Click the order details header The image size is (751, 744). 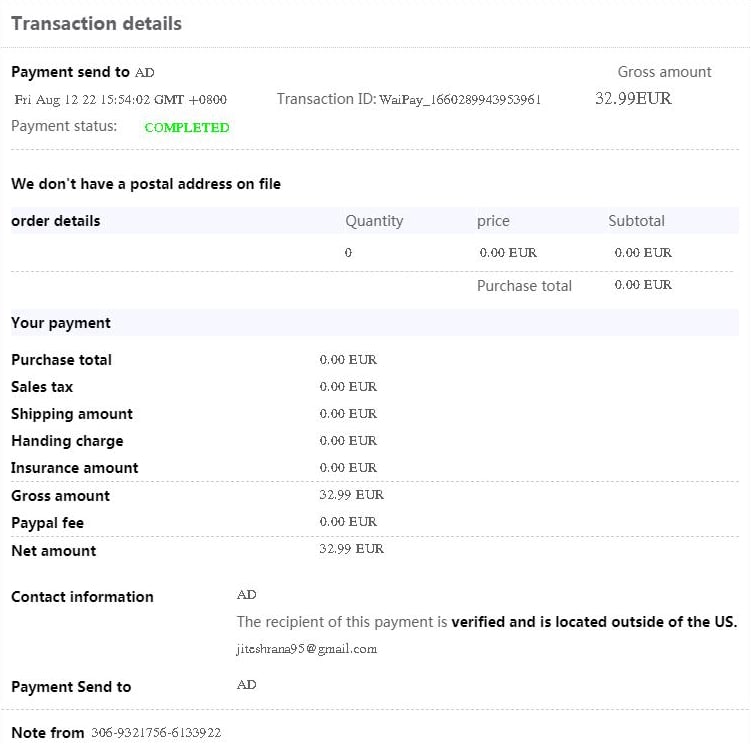[56, 221]
